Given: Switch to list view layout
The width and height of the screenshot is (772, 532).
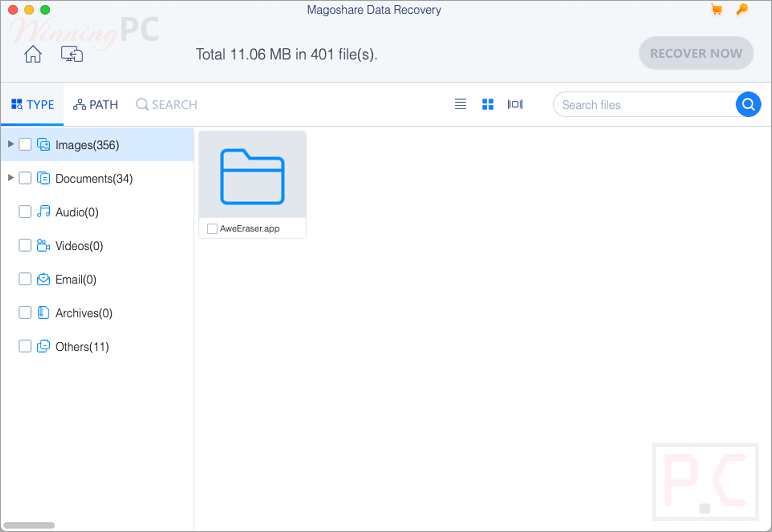Looking at the screenshot, I should point(460,104).
